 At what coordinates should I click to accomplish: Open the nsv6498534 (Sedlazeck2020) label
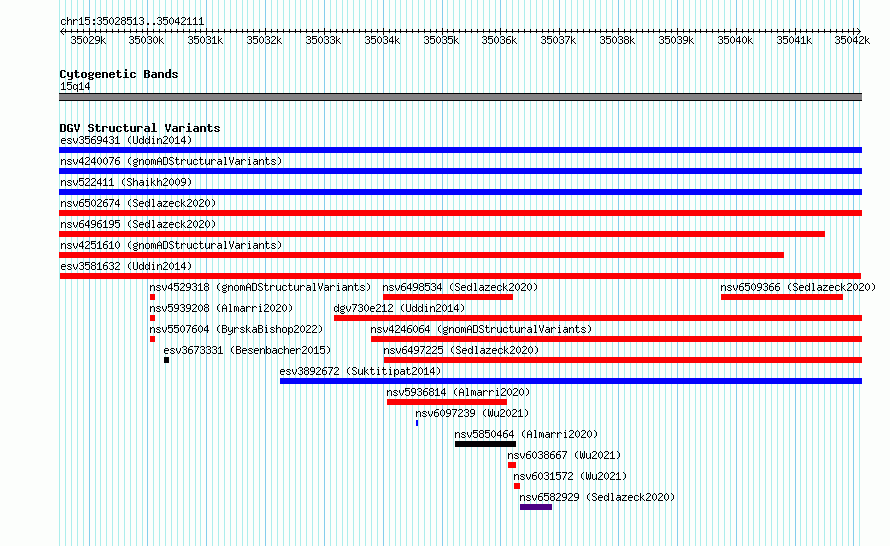(x=460, y=287)
